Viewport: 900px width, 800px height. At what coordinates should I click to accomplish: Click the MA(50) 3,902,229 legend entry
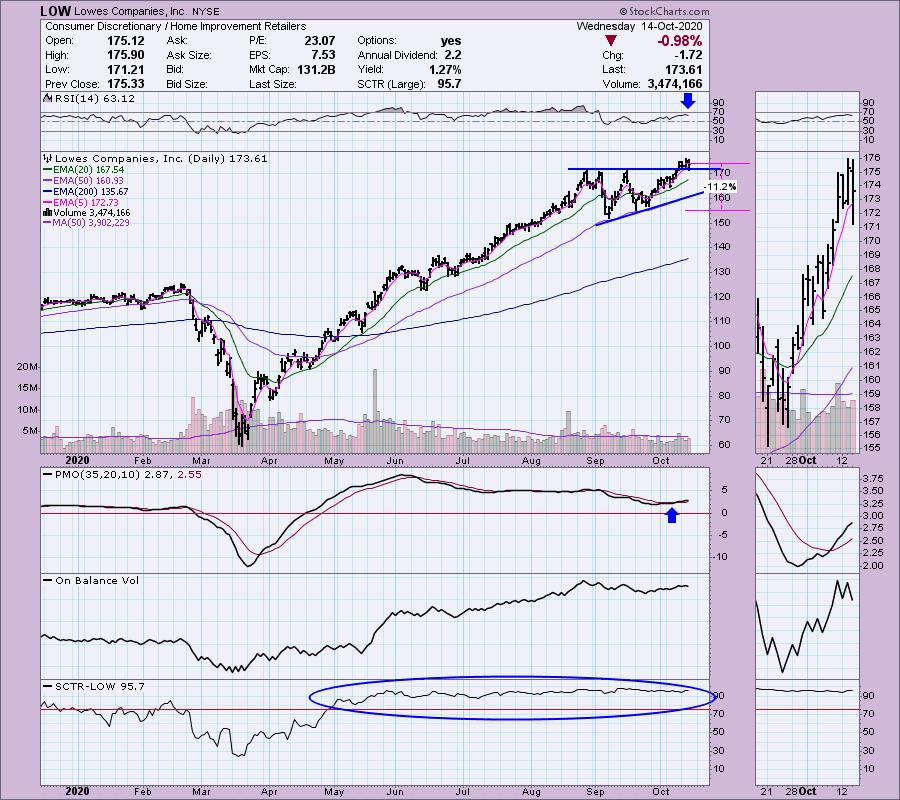pyautogui.click(x=91, y=223)
